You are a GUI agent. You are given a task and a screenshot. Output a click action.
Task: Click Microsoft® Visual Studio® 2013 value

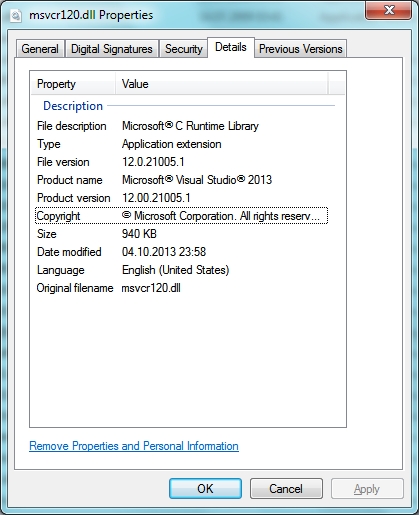point(197,180)
